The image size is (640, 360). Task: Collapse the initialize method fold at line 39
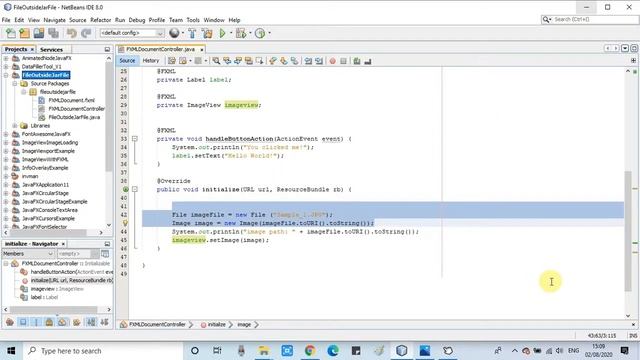pyautogui.click(x=135, y=189)
